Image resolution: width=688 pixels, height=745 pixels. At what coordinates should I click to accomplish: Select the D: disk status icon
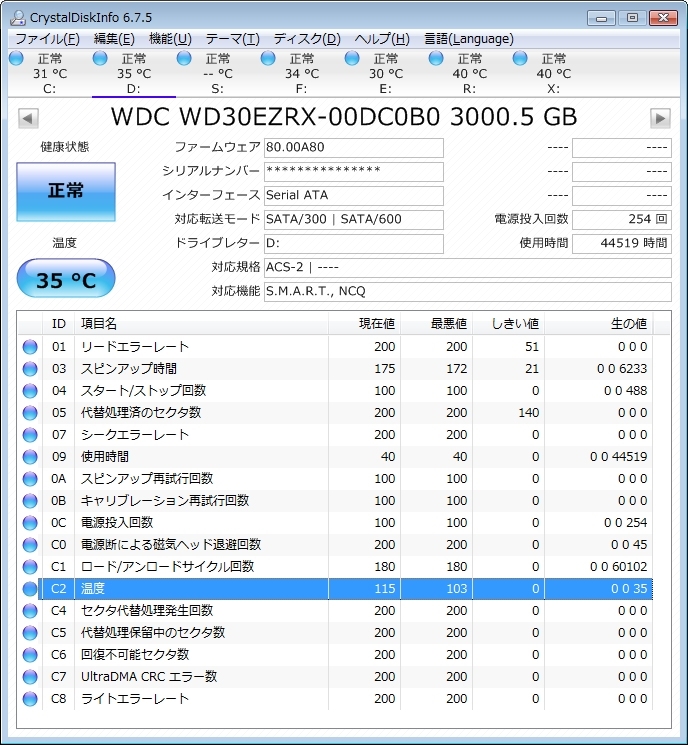point(100,58)
